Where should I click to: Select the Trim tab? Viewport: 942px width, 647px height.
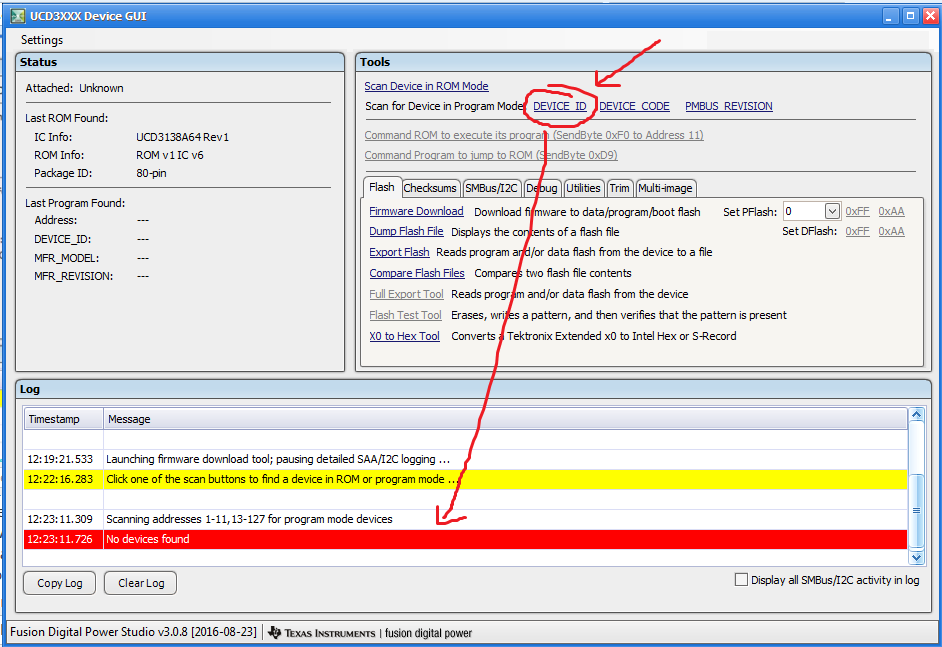tap(619, 188)
